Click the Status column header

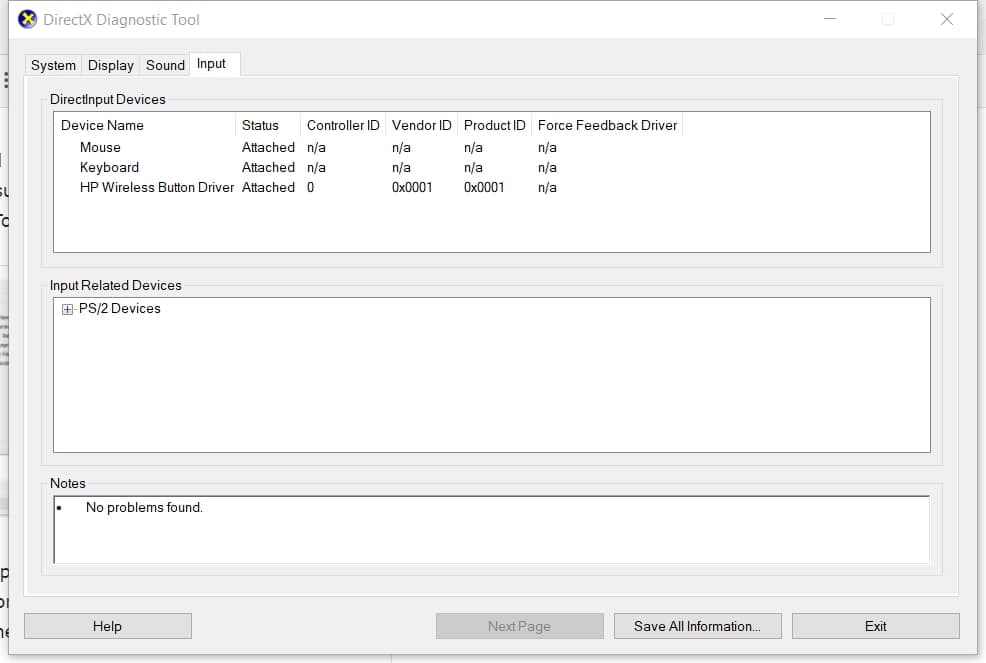[269, 125]
